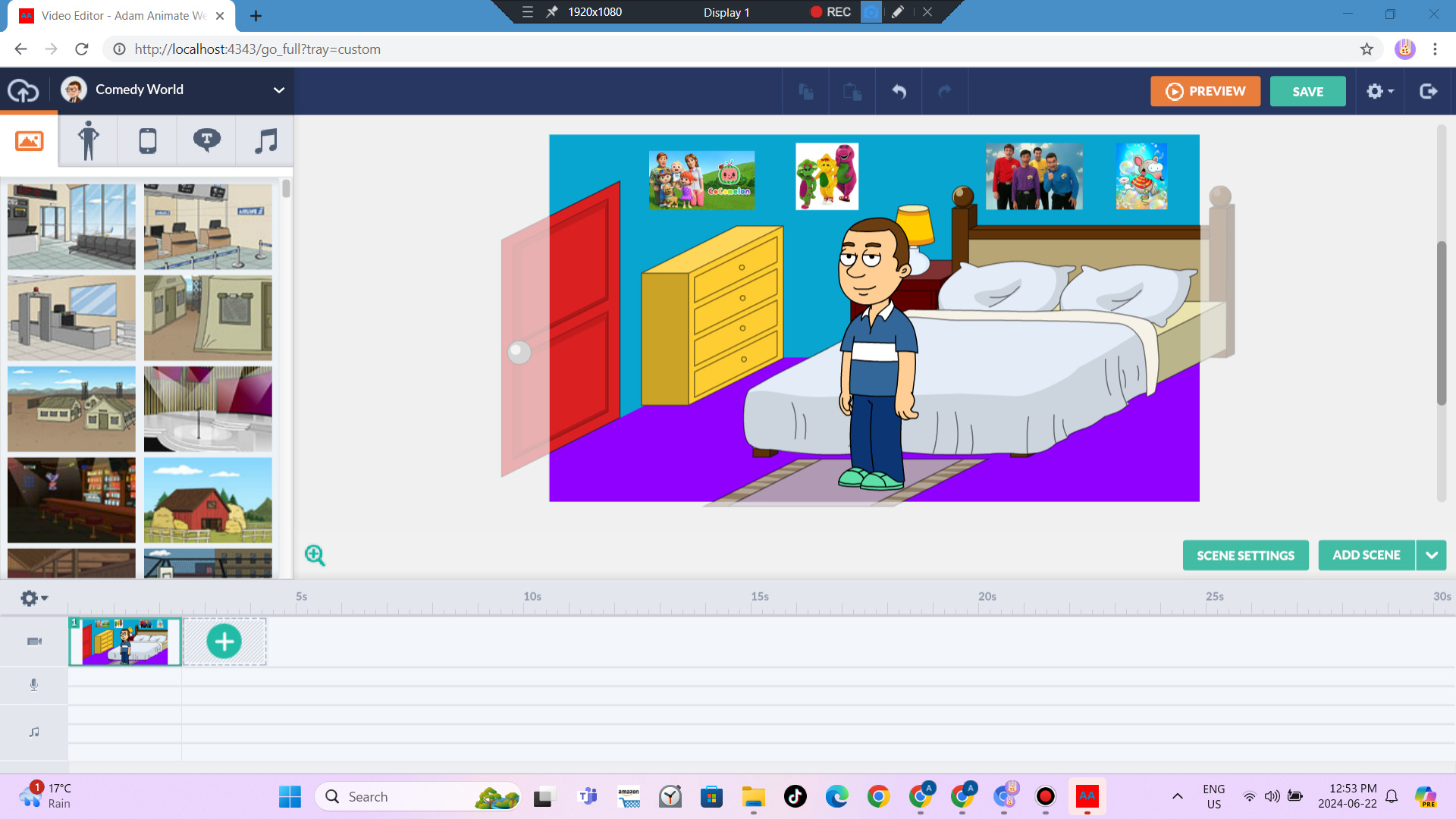Expand the ADD SCENE dropdown arrow
This screenshot has width=1456, height=819.
[1431, 555]
